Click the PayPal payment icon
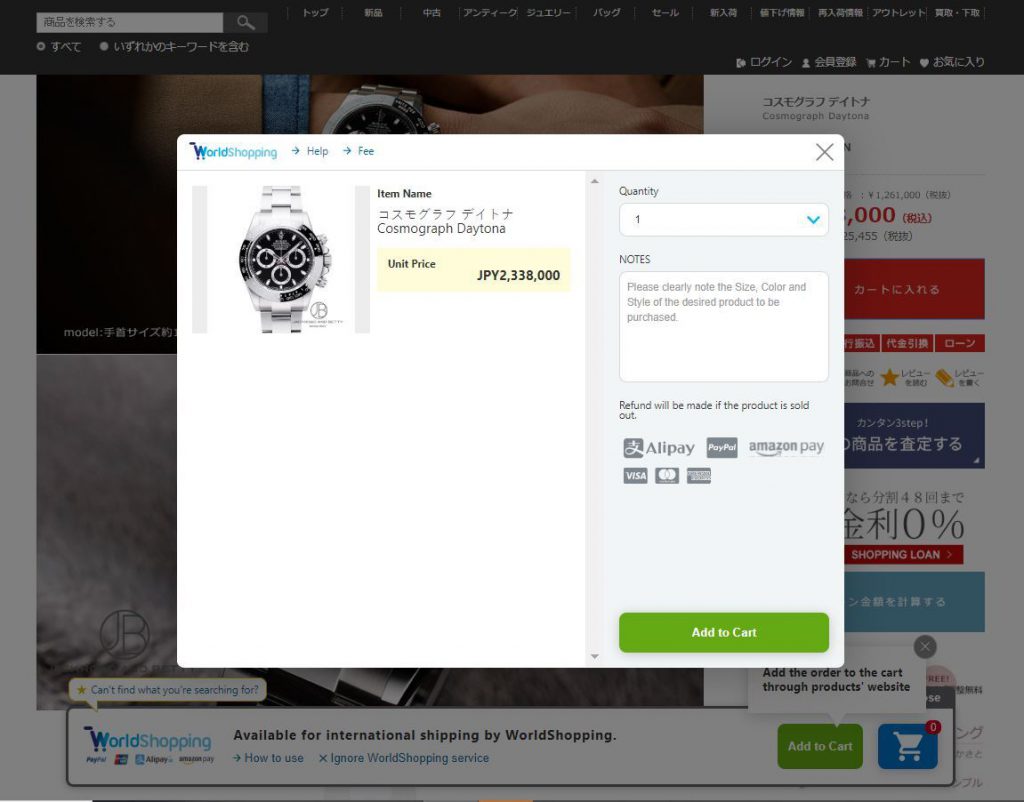This screenshot has height=802, width=1024. 722,447
